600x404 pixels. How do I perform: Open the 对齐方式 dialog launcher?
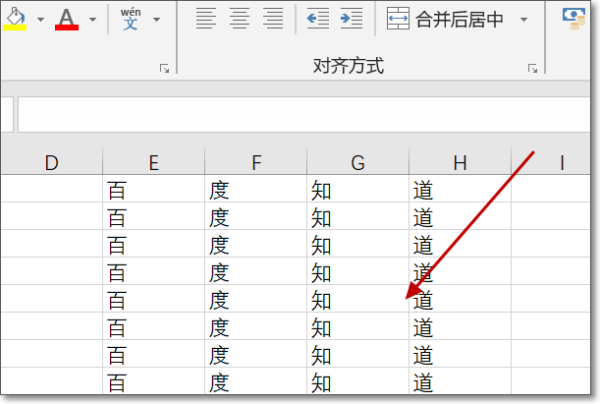pyautogui.click(x=533, y=68)
